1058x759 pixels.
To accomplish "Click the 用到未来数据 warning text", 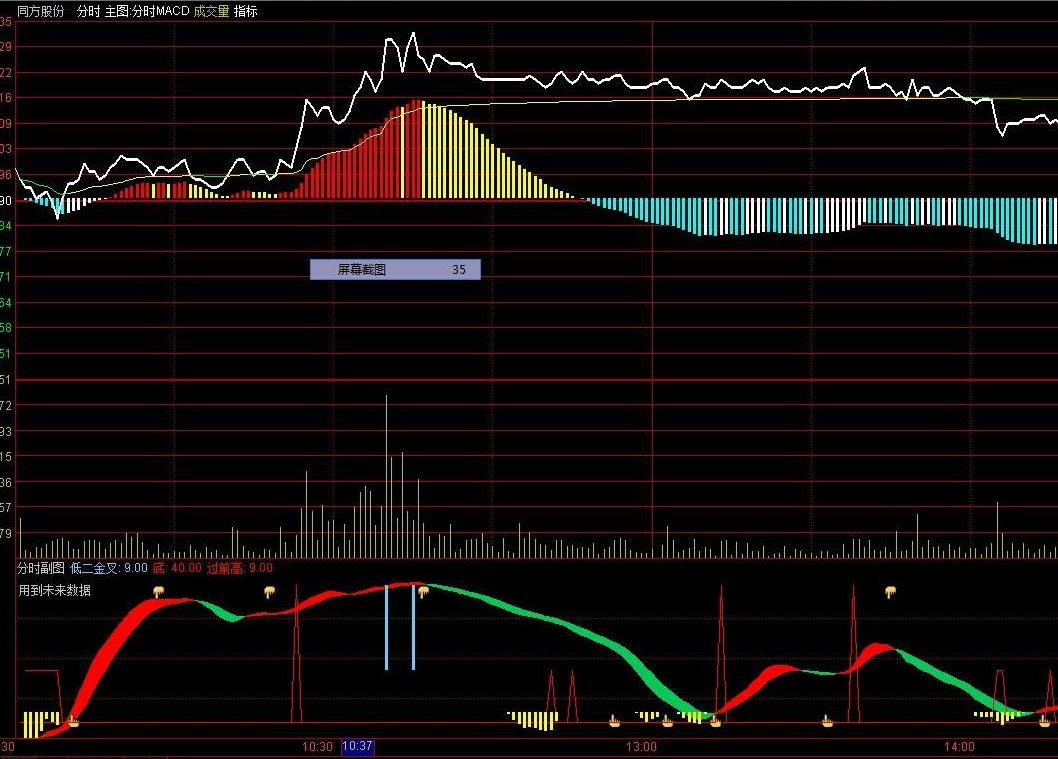I will 55,590.
